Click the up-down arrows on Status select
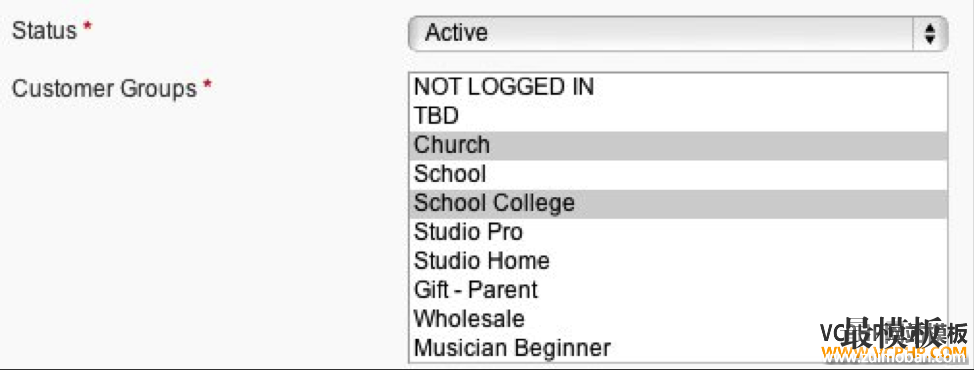Viewport: 974px width, 370px height. [930, 34]
